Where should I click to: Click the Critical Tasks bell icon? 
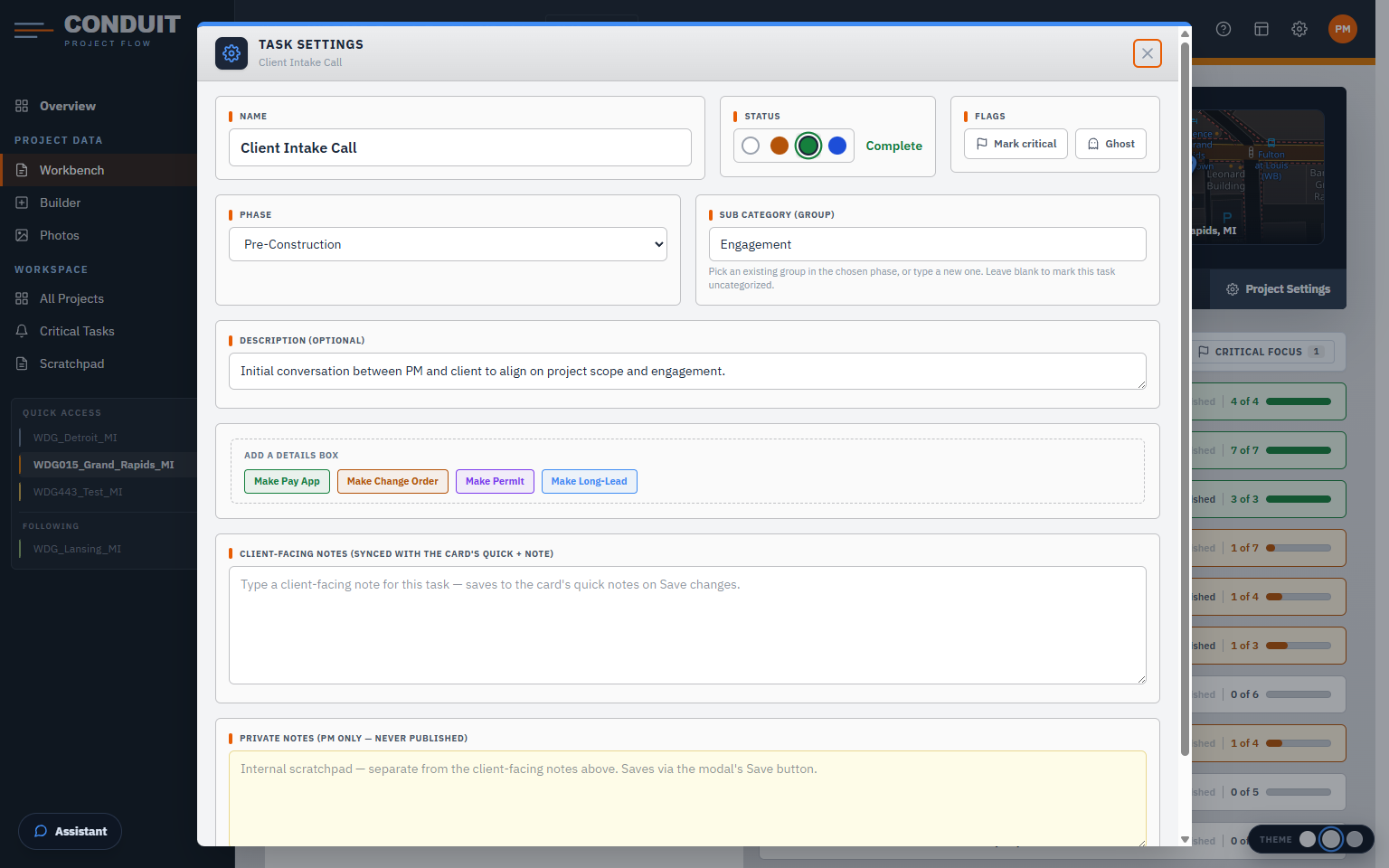click(22, 331)
